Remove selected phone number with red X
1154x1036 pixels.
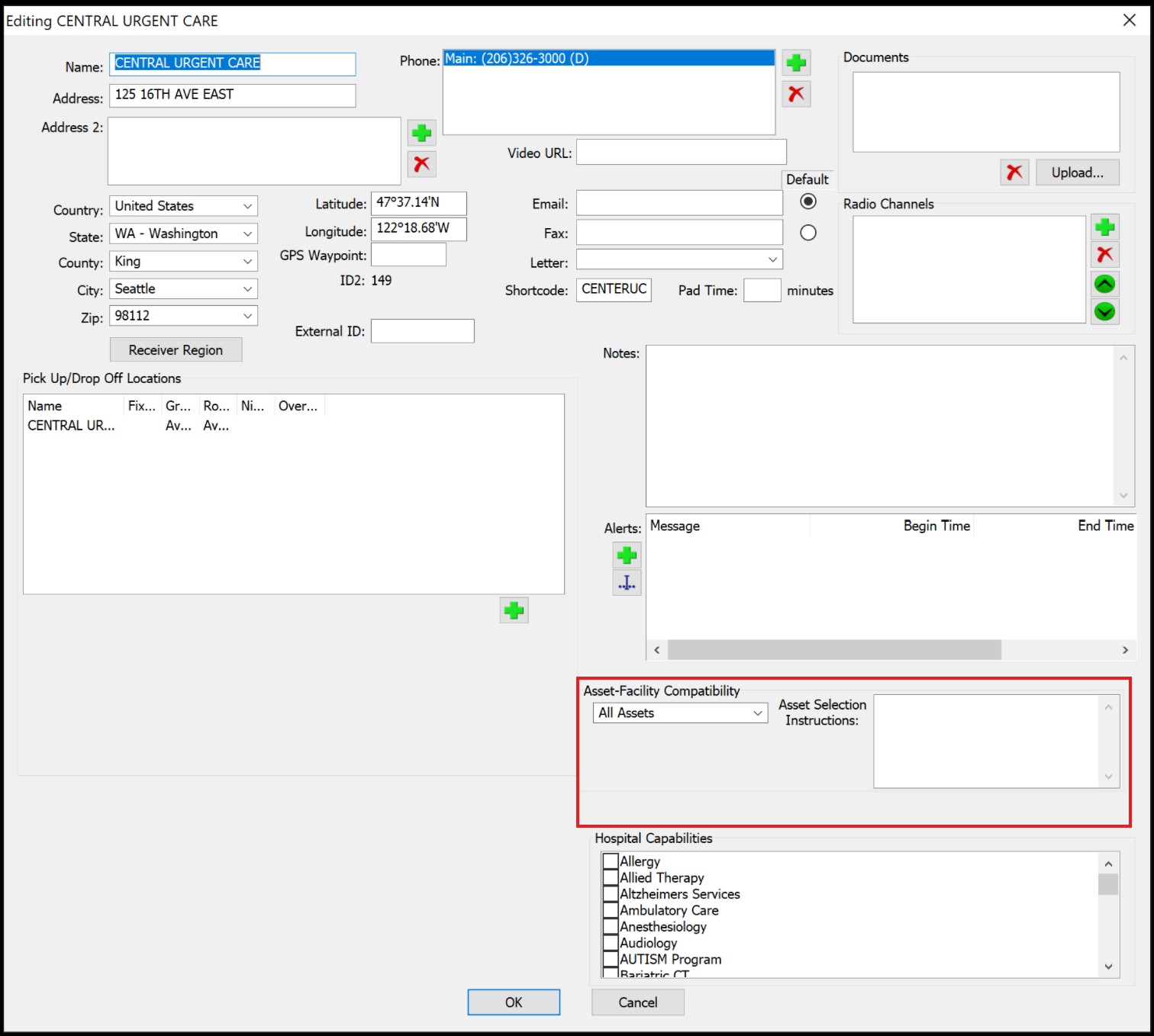(x=796, y=94)
